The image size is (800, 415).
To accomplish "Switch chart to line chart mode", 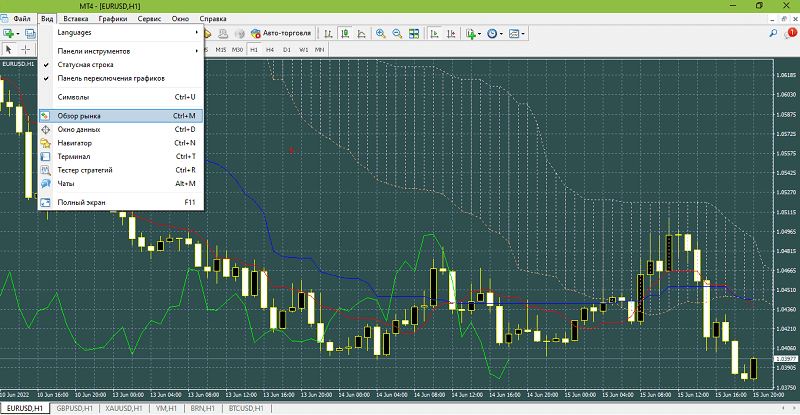I will click(x=361, y=34).
